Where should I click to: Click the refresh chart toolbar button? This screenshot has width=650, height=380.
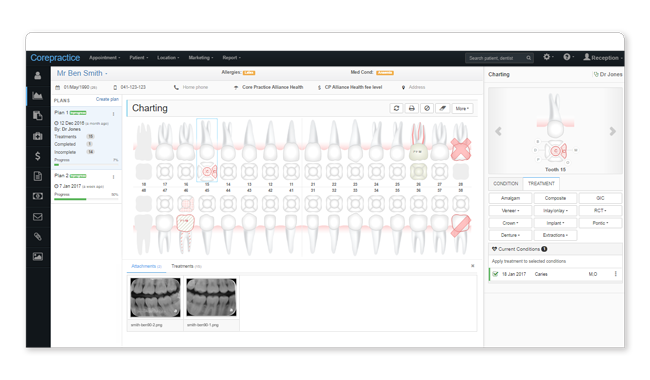click(396, 108)
